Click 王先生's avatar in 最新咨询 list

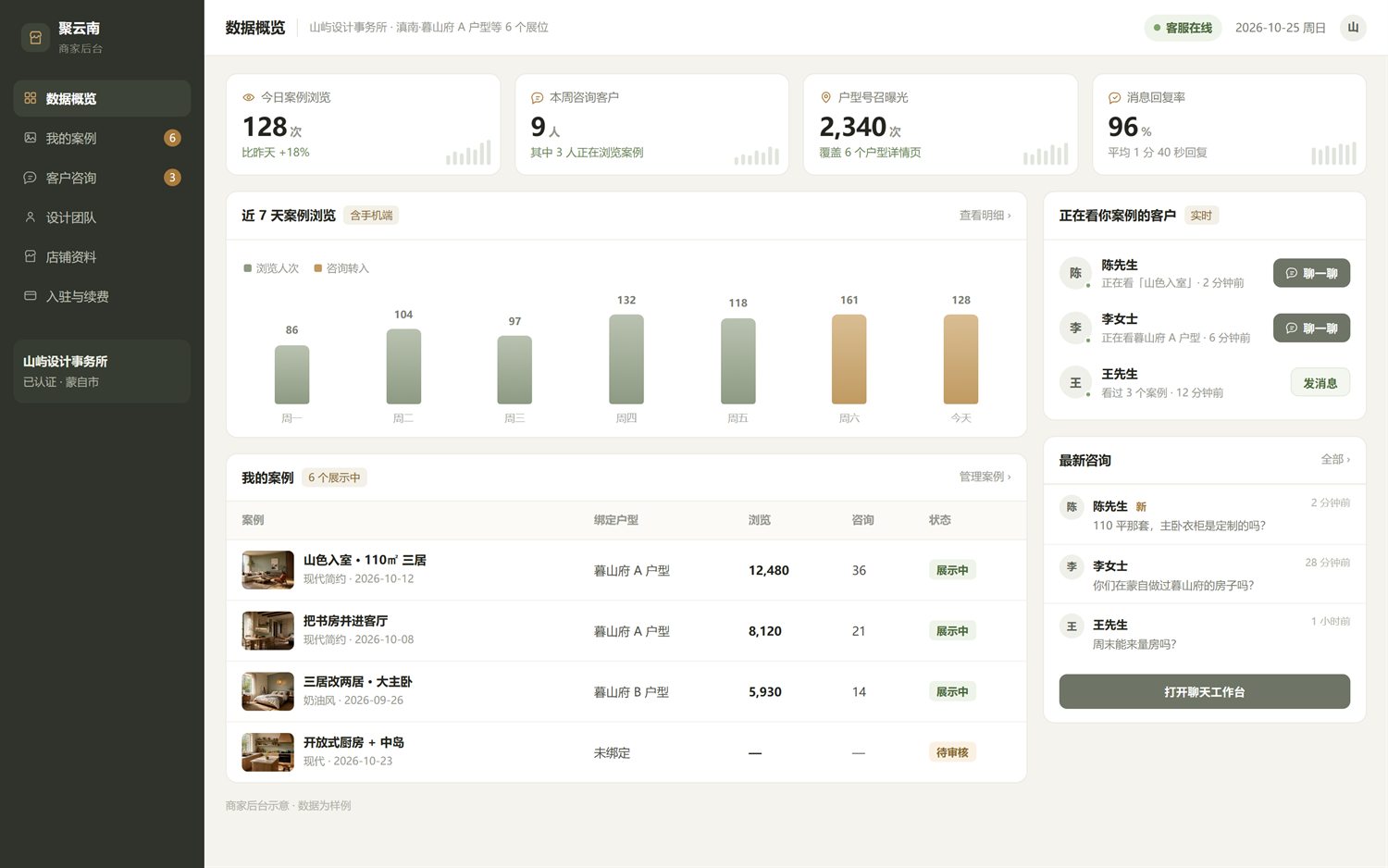click(1072, 626)
